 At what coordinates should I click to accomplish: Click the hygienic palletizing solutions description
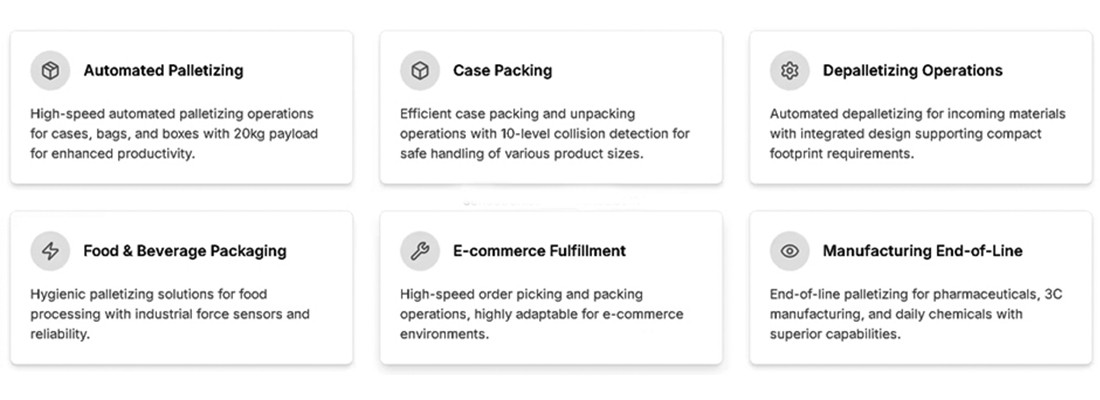pos(170,314)
